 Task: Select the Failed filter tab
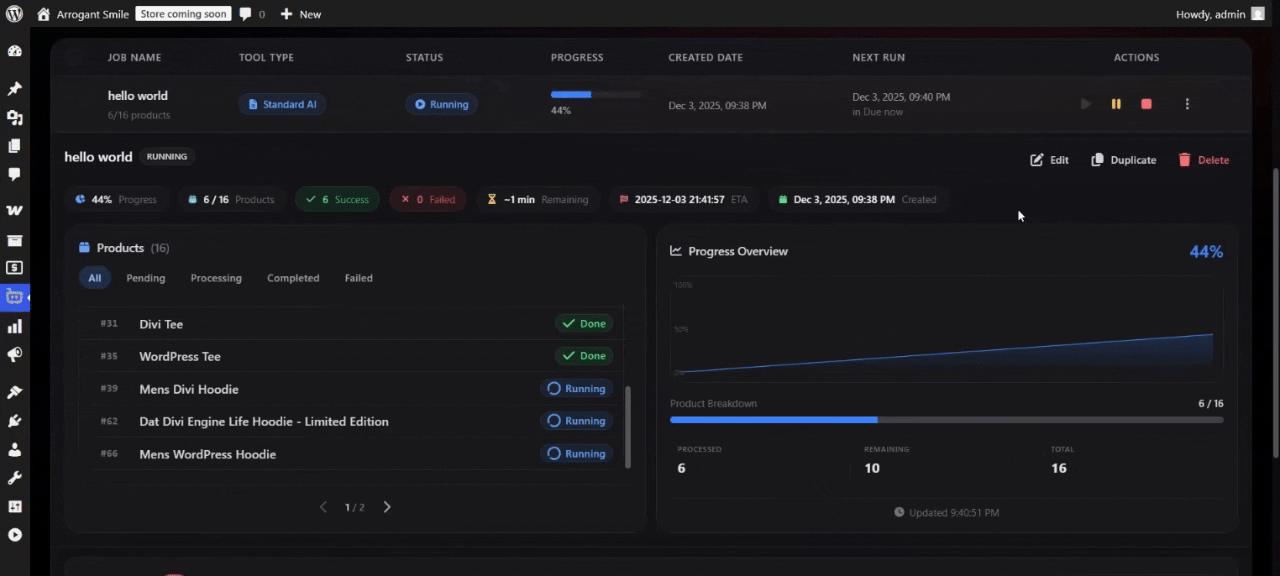tap(358, 278)
